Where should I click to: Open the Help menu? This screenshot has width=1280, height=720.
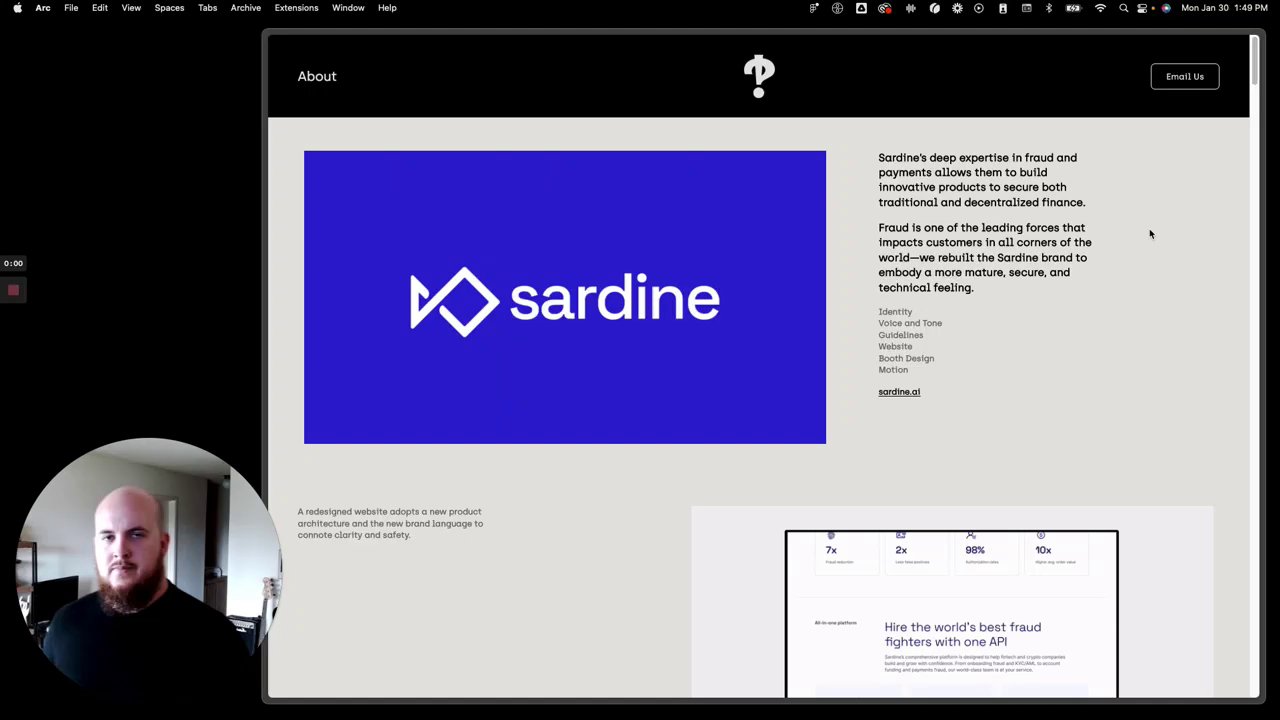coord(387,8)
